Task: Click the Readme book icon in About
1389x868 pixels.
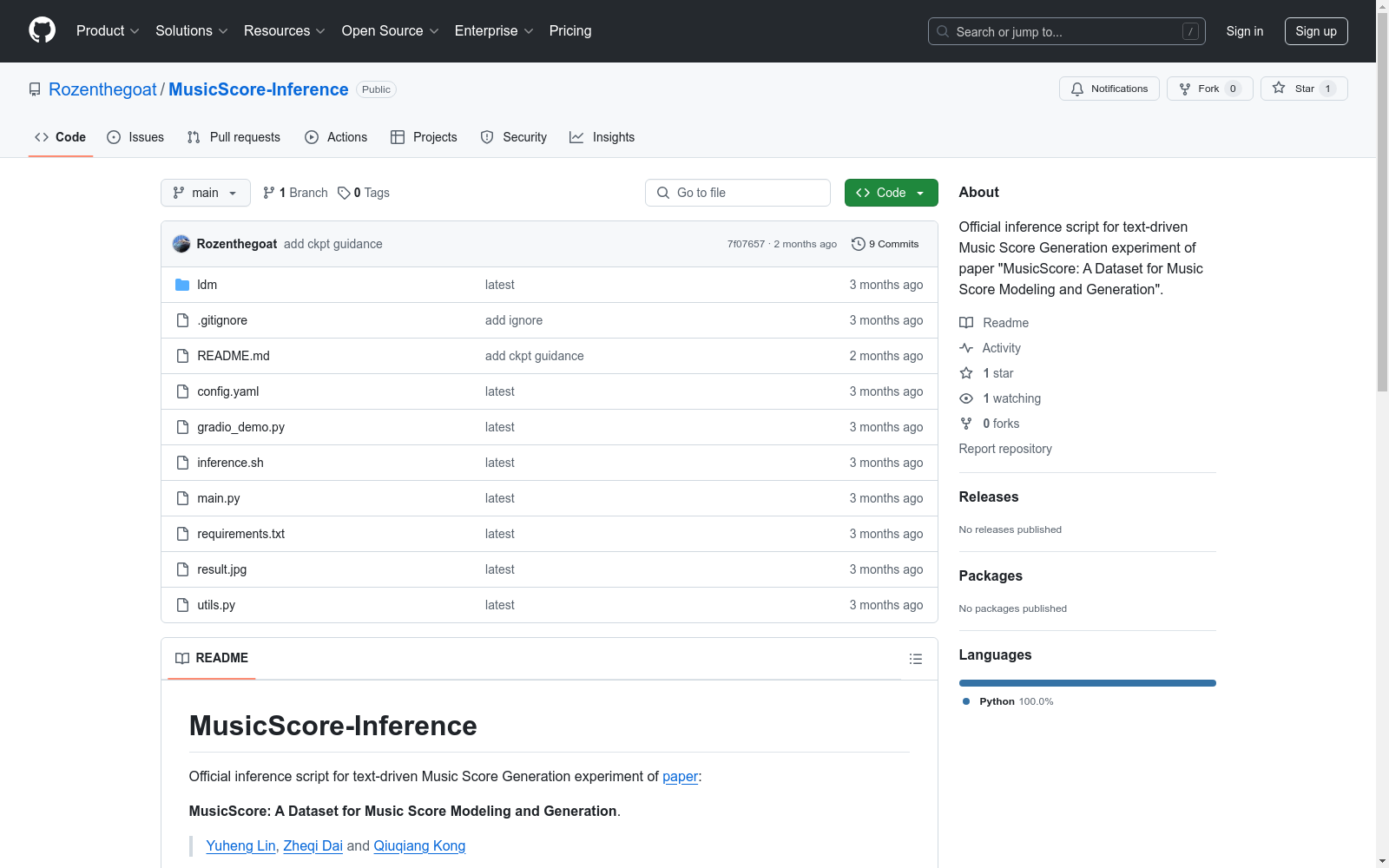Action: coord(966,323)
